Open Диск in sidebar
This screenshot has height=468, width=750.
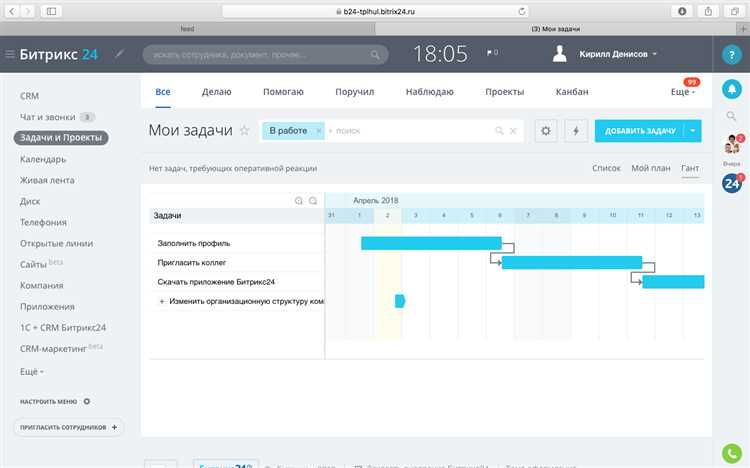click(x=30, y=201)
